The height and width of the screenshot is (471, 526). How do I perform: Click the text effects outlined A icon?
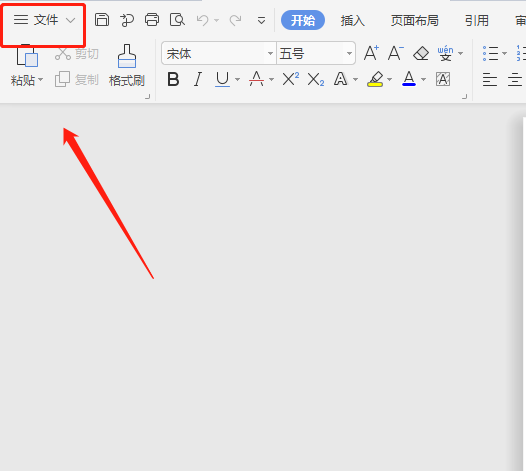[340, 80]
